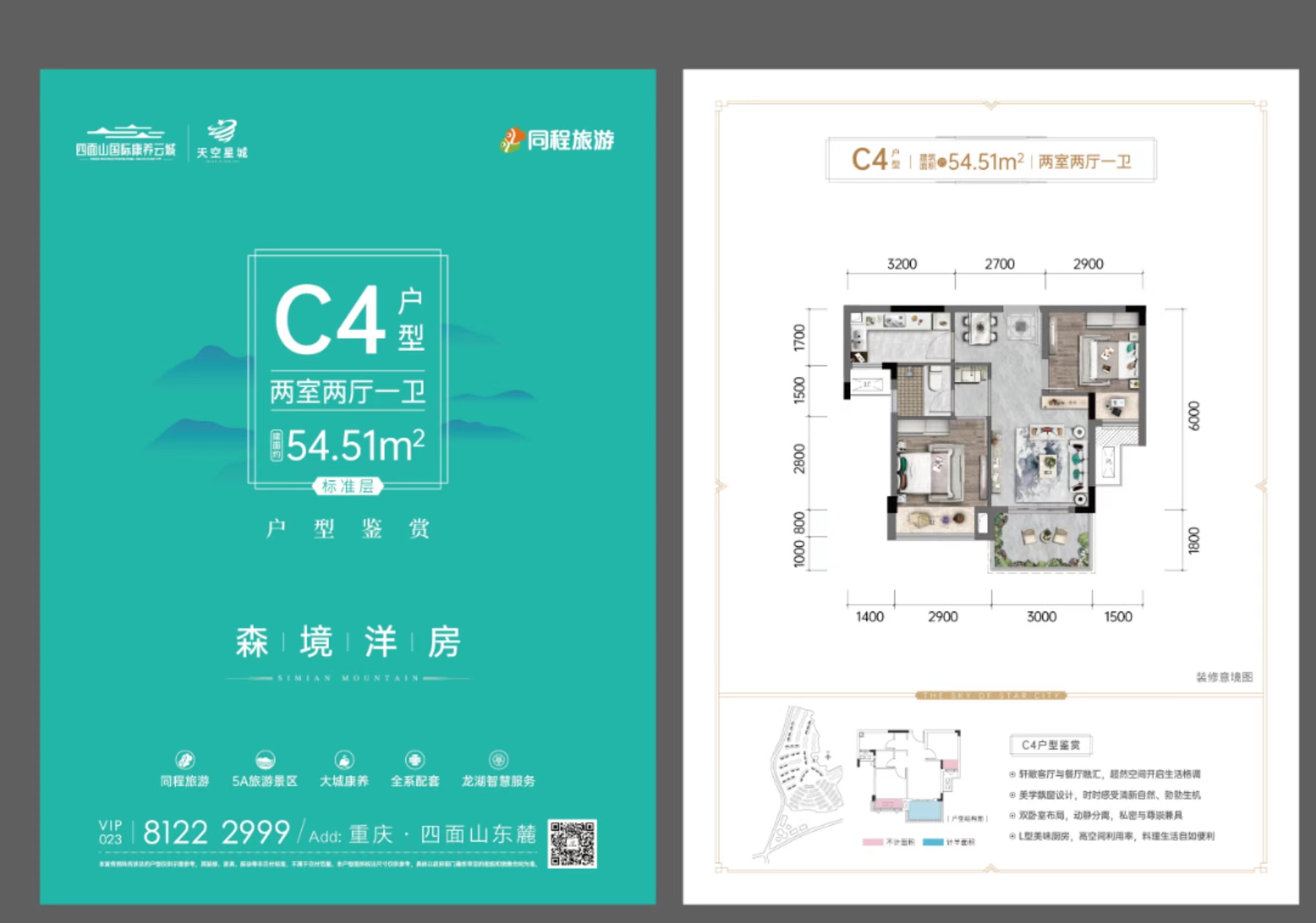
Task: Click the QR code on the green page
Action: pyautogui.click(x=572, y=844)
